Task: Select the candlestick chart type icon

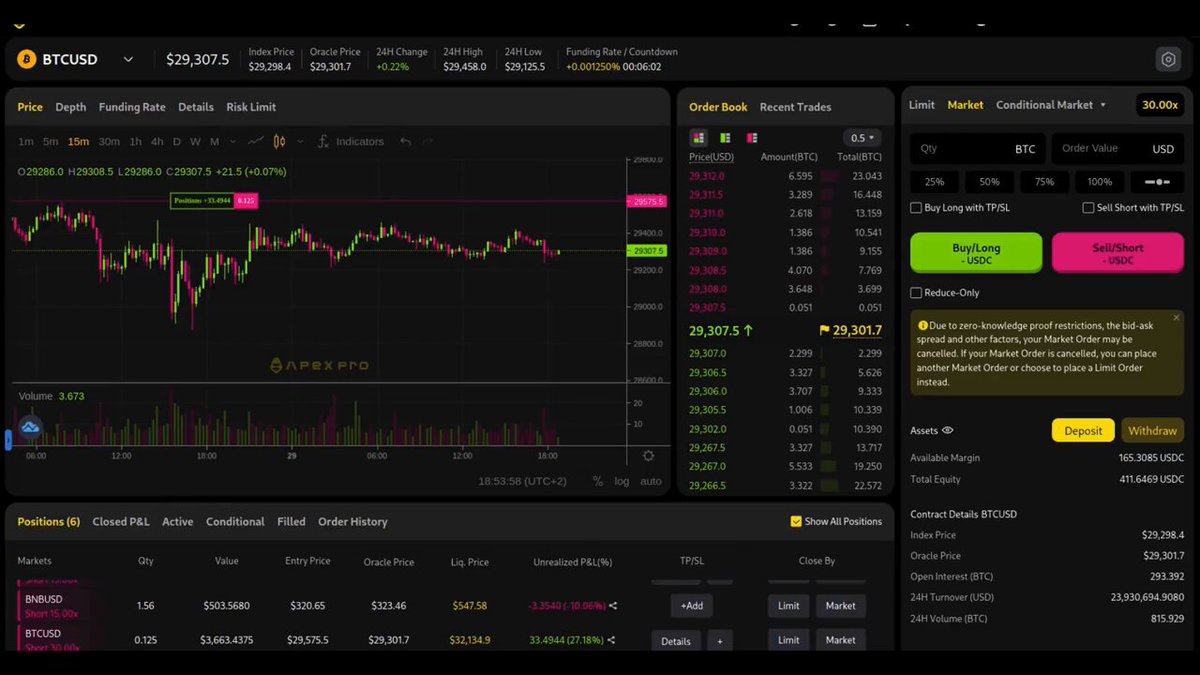Action: pyautogui.click(x=279, y=141)
